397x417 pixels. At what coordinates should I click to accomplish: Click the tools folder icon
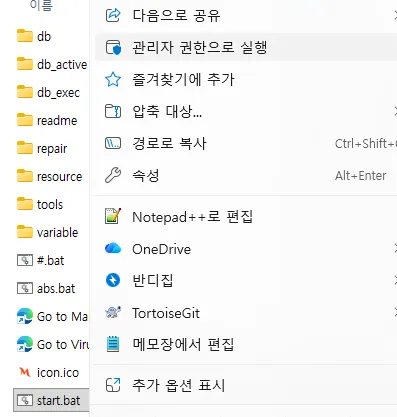[25, 204]
